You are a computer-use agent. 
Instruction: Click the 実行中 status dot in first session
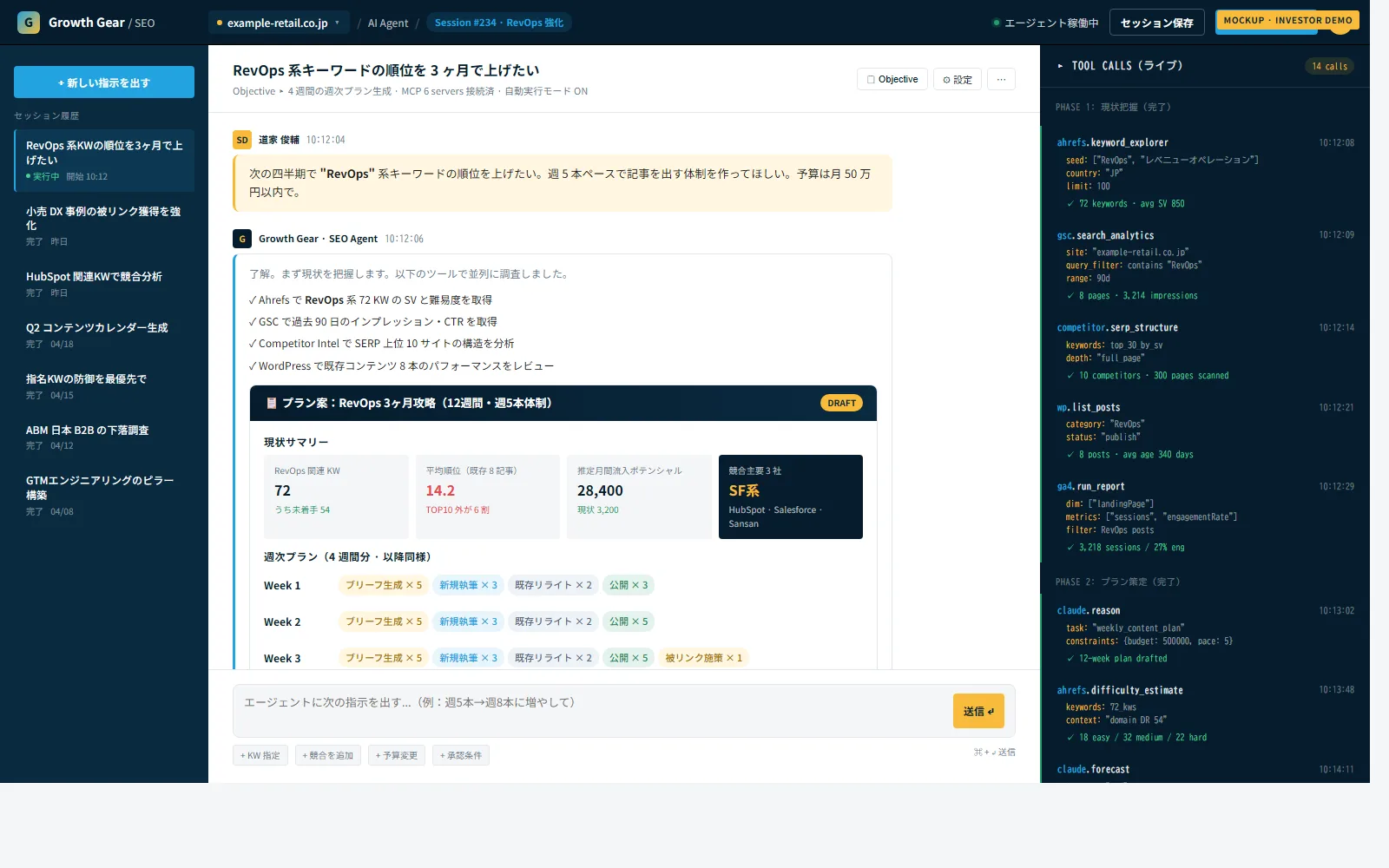[29, 176]
